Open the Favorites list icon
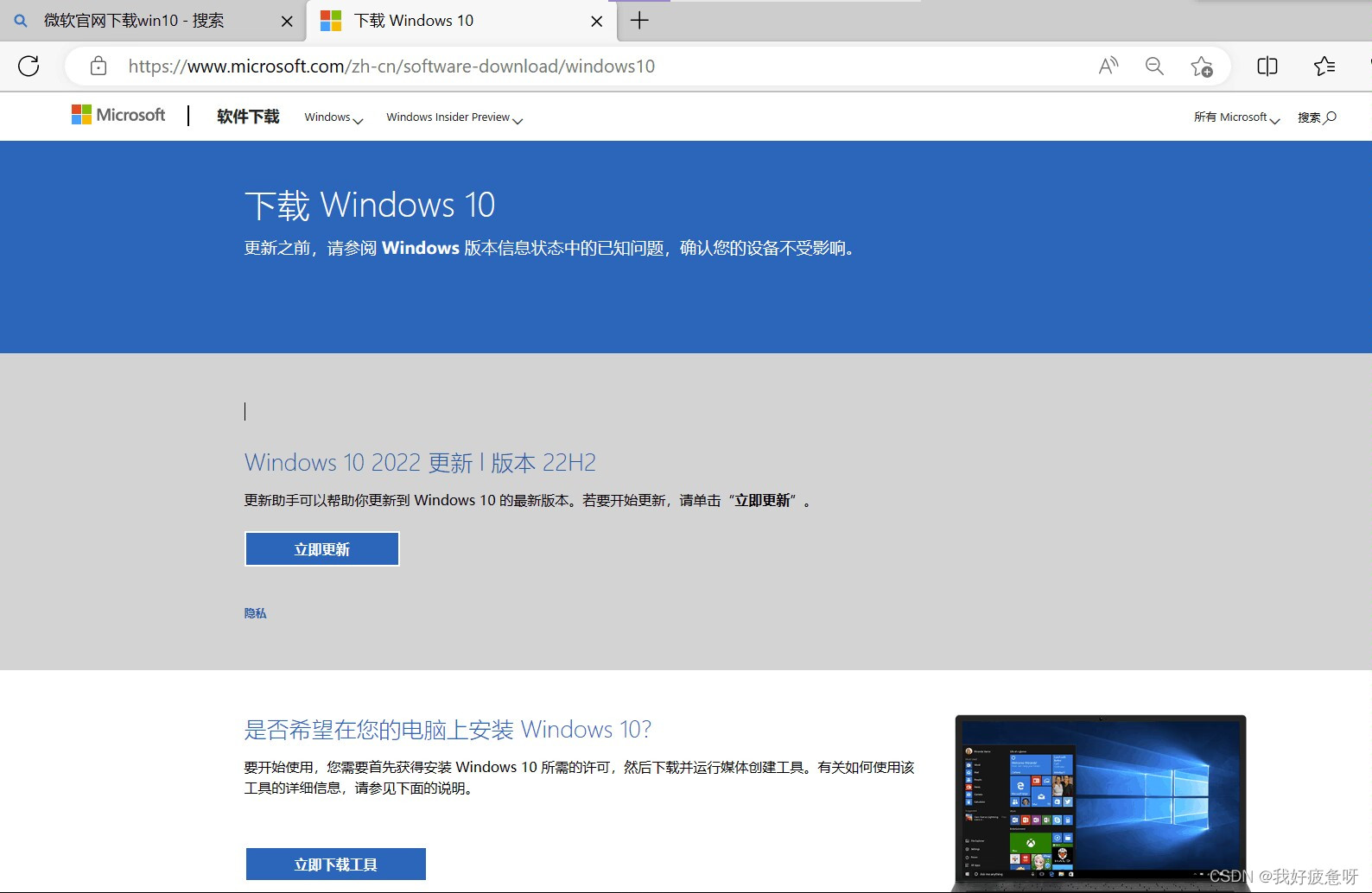The width and height of the screenshot is (1372, 893). click(x=1324, y=66)
